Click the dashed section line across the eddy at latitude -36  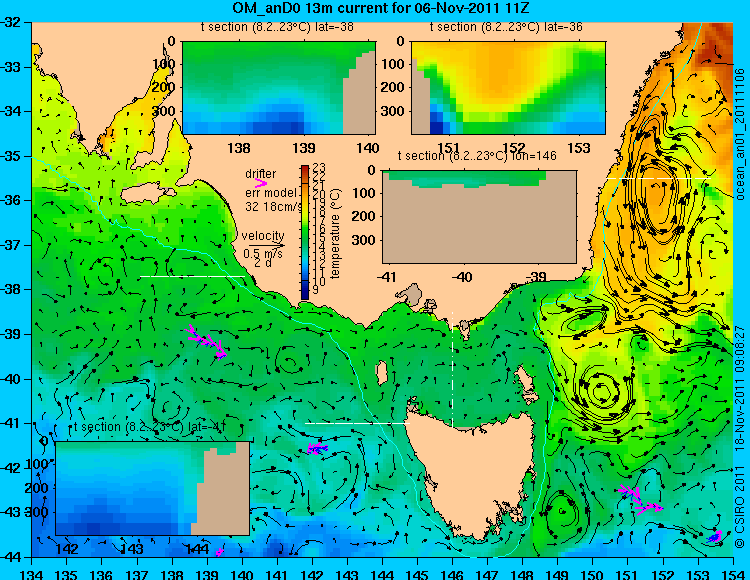point(658,178)
